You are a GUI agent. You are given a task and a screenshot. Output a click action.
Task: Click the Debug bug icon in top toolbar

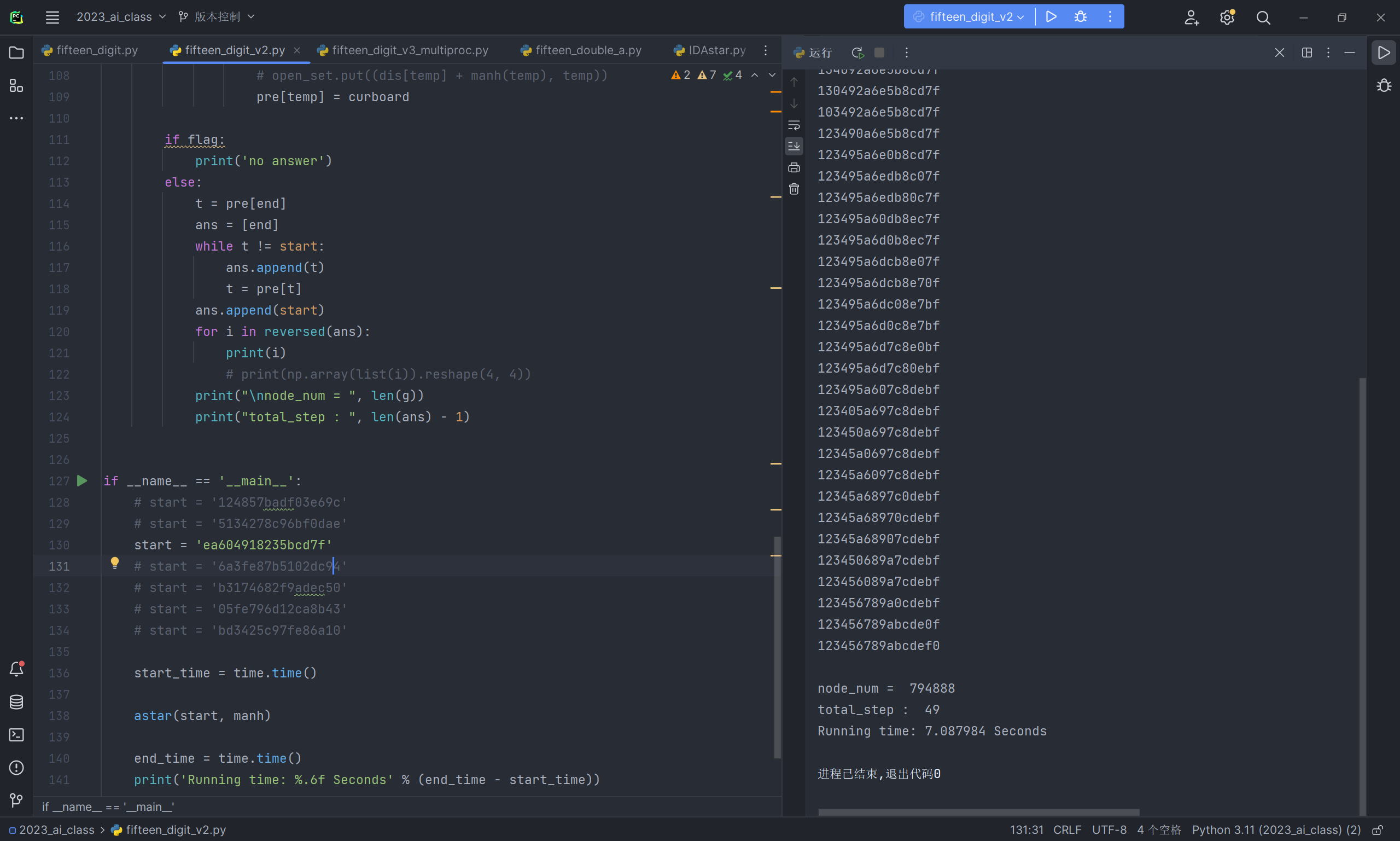(x=1080, y=16)
